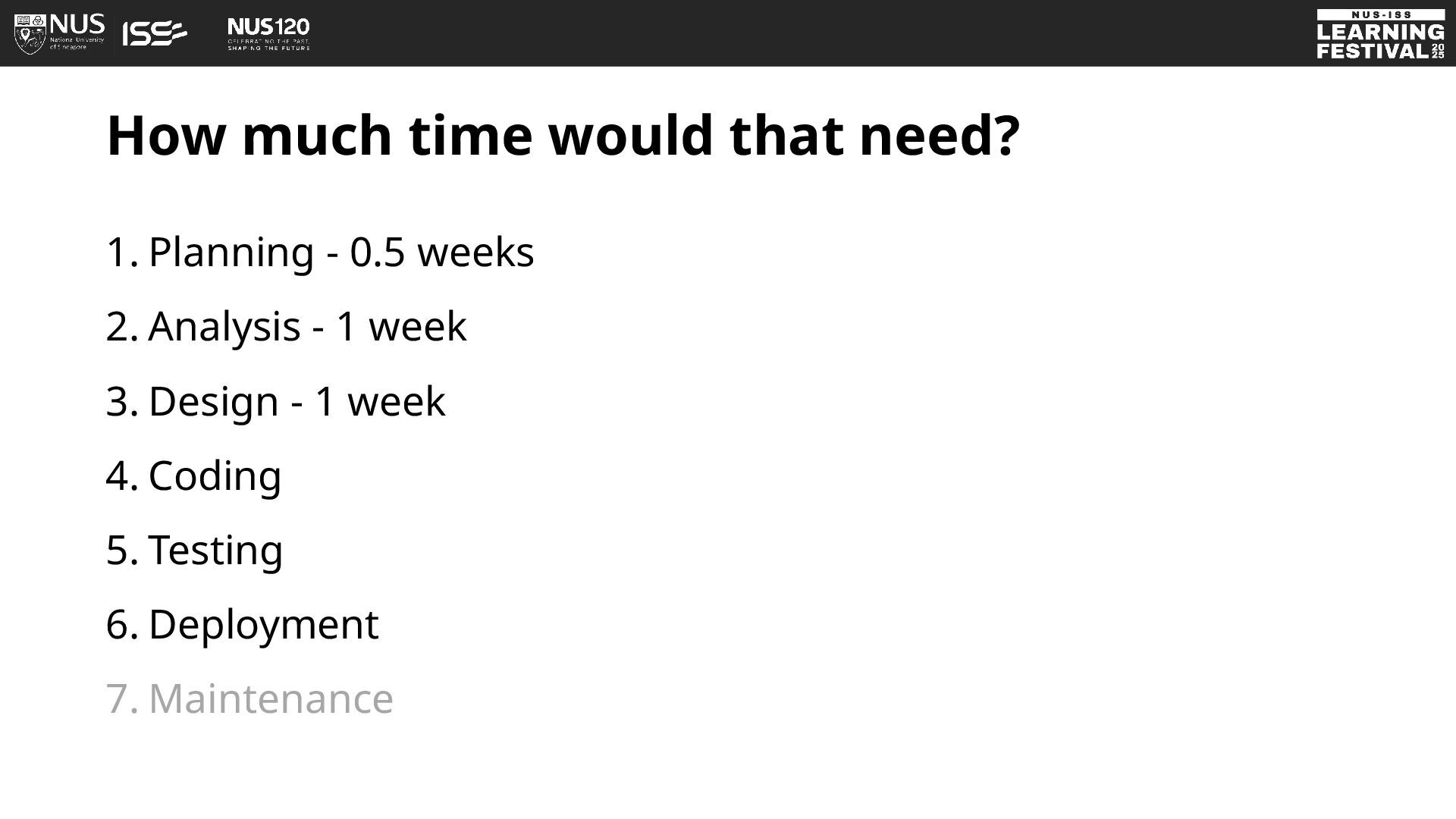1456x819 pixels.
Task: Click the 'National University of Singapore' text
Action: (77, 43)
